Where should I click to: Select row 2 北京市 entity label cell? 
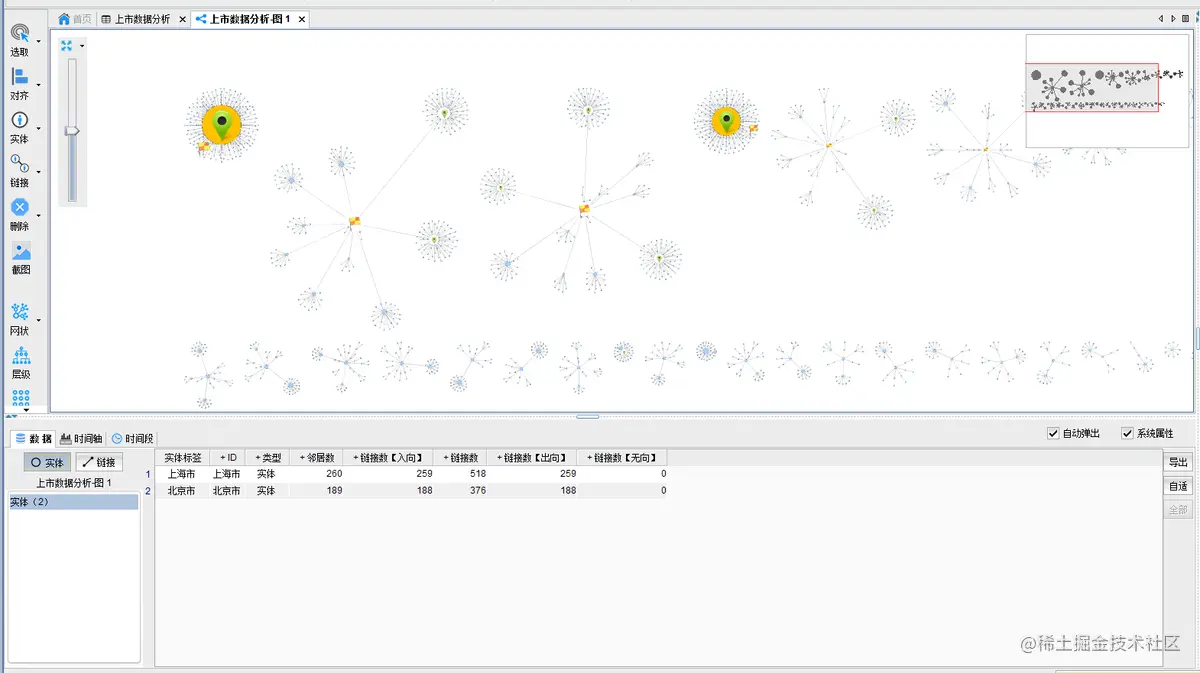(182, 491)
